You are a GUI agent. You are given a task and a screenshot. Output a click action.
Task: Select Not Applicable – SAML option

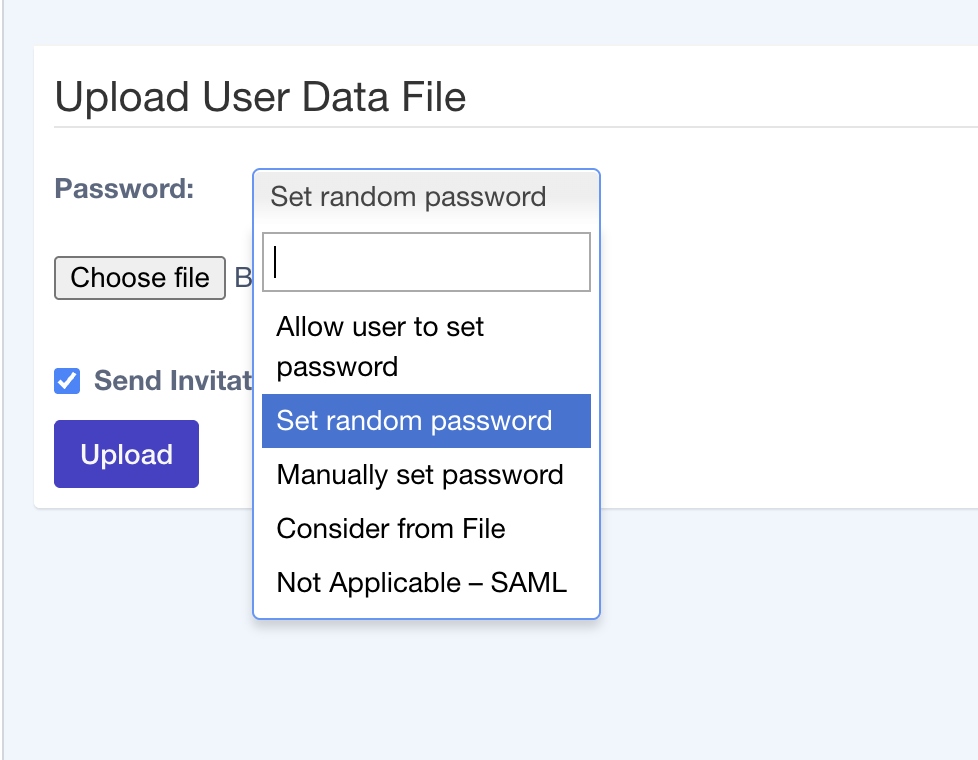point(426,582)
